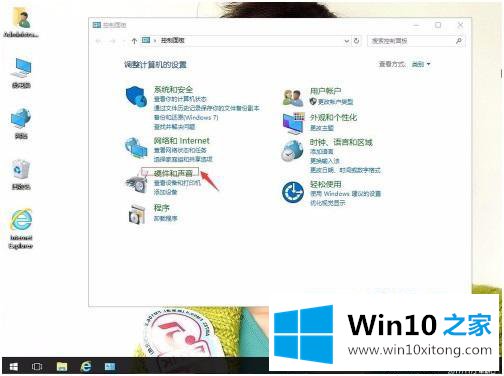Click the Control Panel address bar icon
The image size is (504, 376).
click(x=146, y=40)
